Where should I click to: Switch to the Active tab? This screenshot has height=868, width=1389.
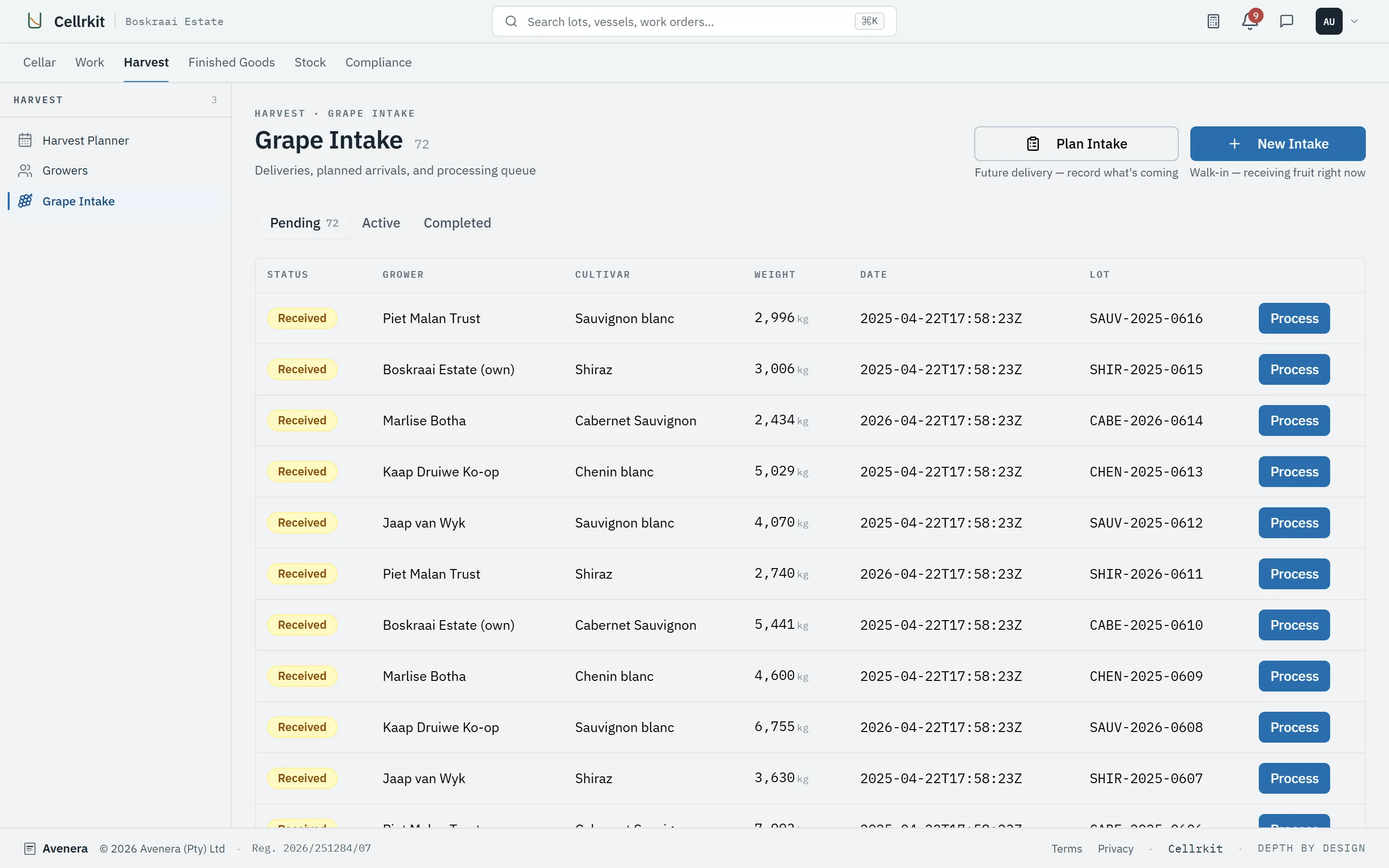[381, 223]
